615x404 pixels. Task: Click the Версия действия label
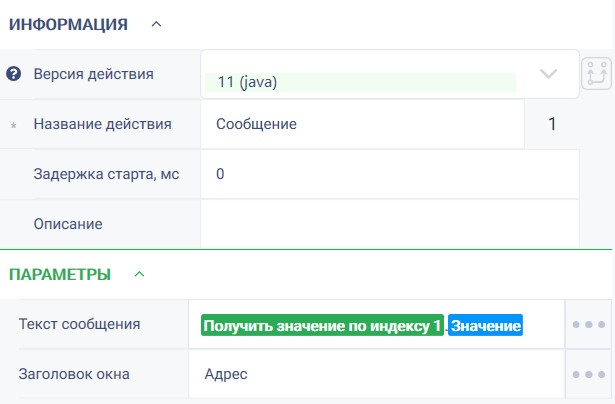[93, 74]
